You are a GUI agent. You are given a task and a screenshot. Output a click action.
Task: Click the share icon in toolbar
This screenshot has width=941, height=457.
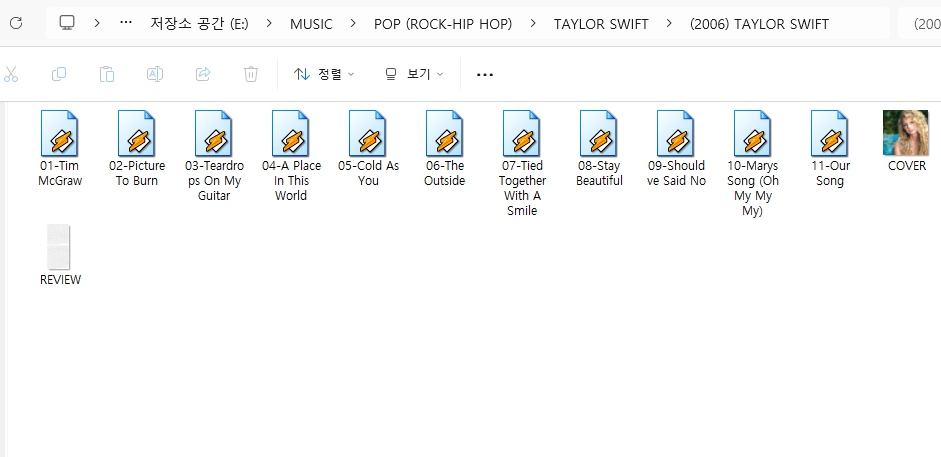pyautogui.click(x=203, y=74)
